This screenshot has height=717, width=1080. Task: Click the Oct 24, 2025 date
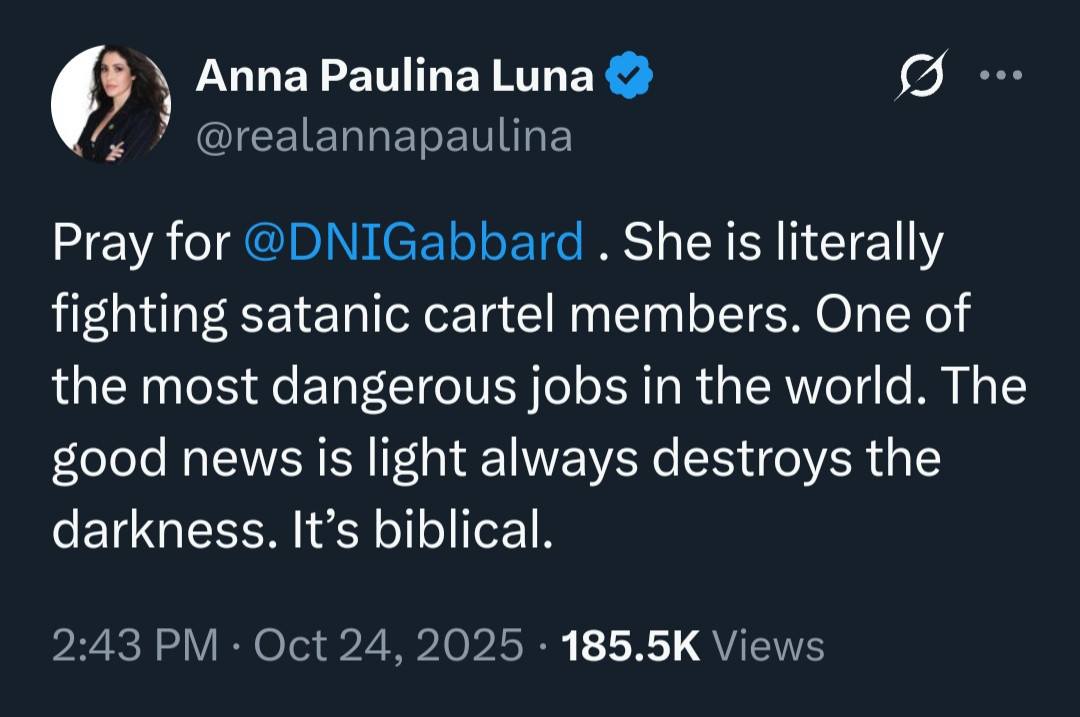click(389, 646)
